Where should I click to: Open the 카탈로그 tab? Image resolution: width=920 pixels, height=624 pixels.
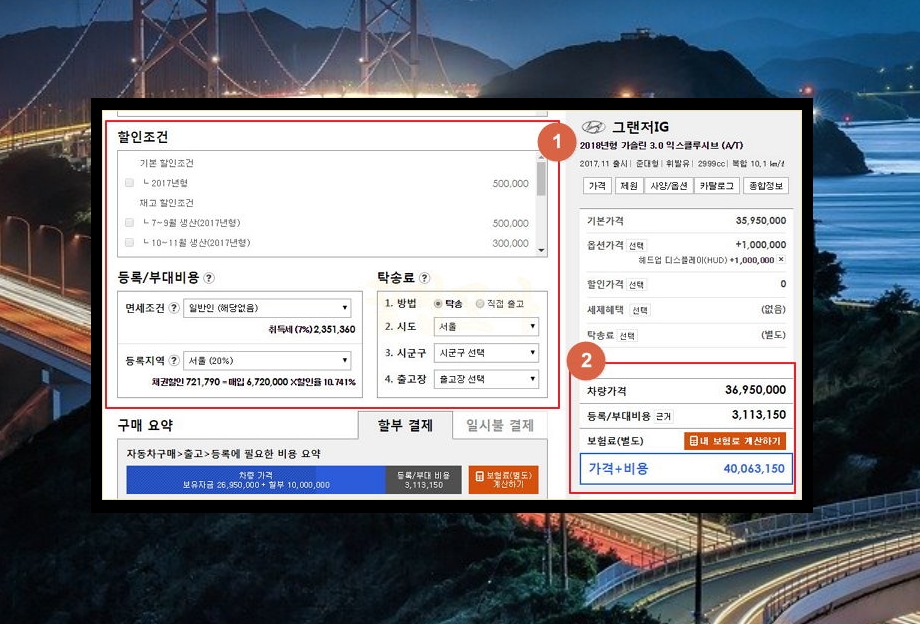pyautogui.click(x=717, y=186)
